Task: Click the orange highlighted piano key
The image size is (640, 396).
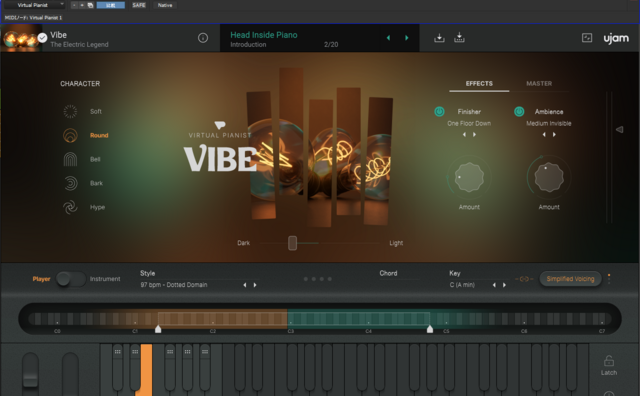Action: 144,370
